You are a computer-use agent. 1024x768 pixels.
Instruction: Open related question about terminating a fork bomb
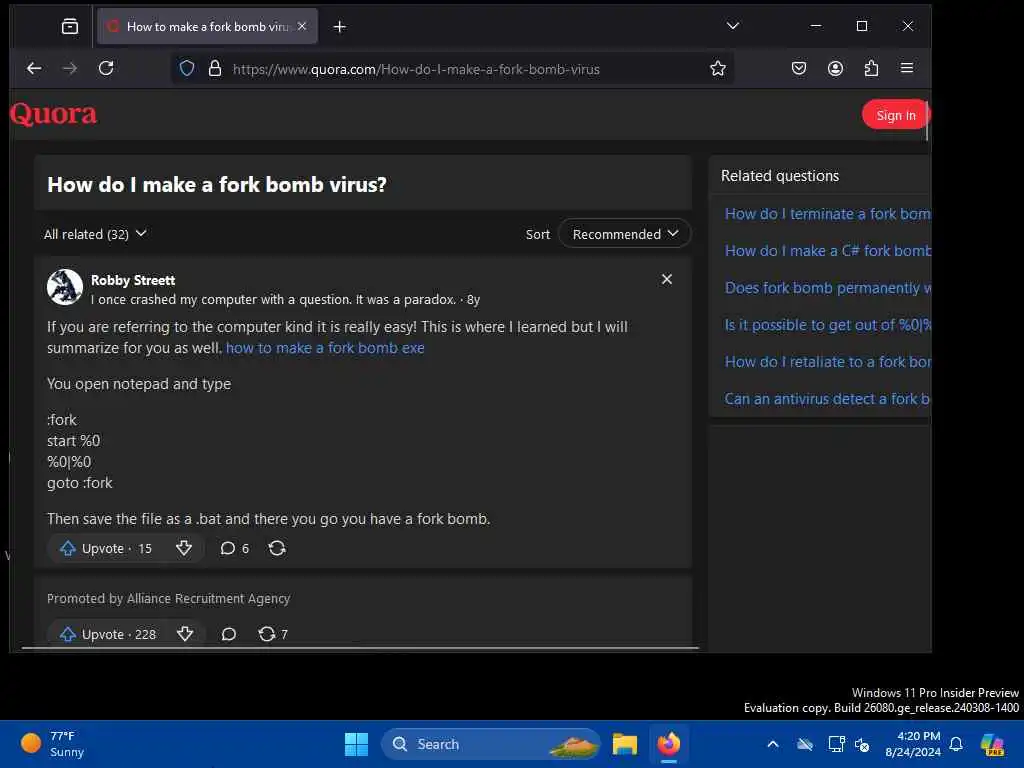(x=827, y=214)
